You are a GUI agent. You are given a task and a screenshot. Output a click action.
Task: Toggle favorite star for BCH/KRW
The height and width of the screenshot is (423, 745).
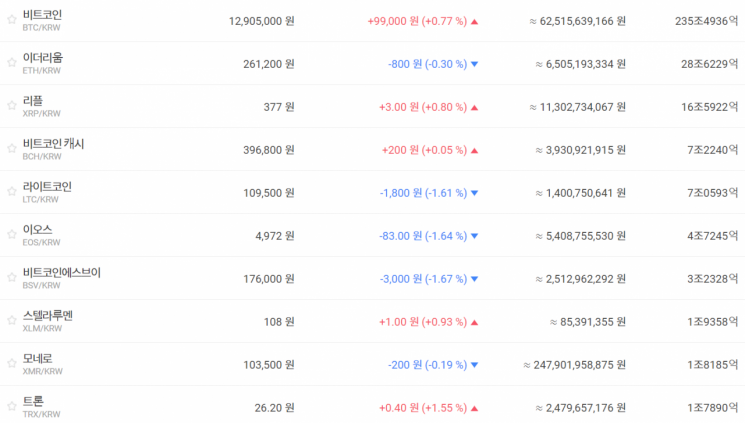pyautogui.click(x=11, y=148)
